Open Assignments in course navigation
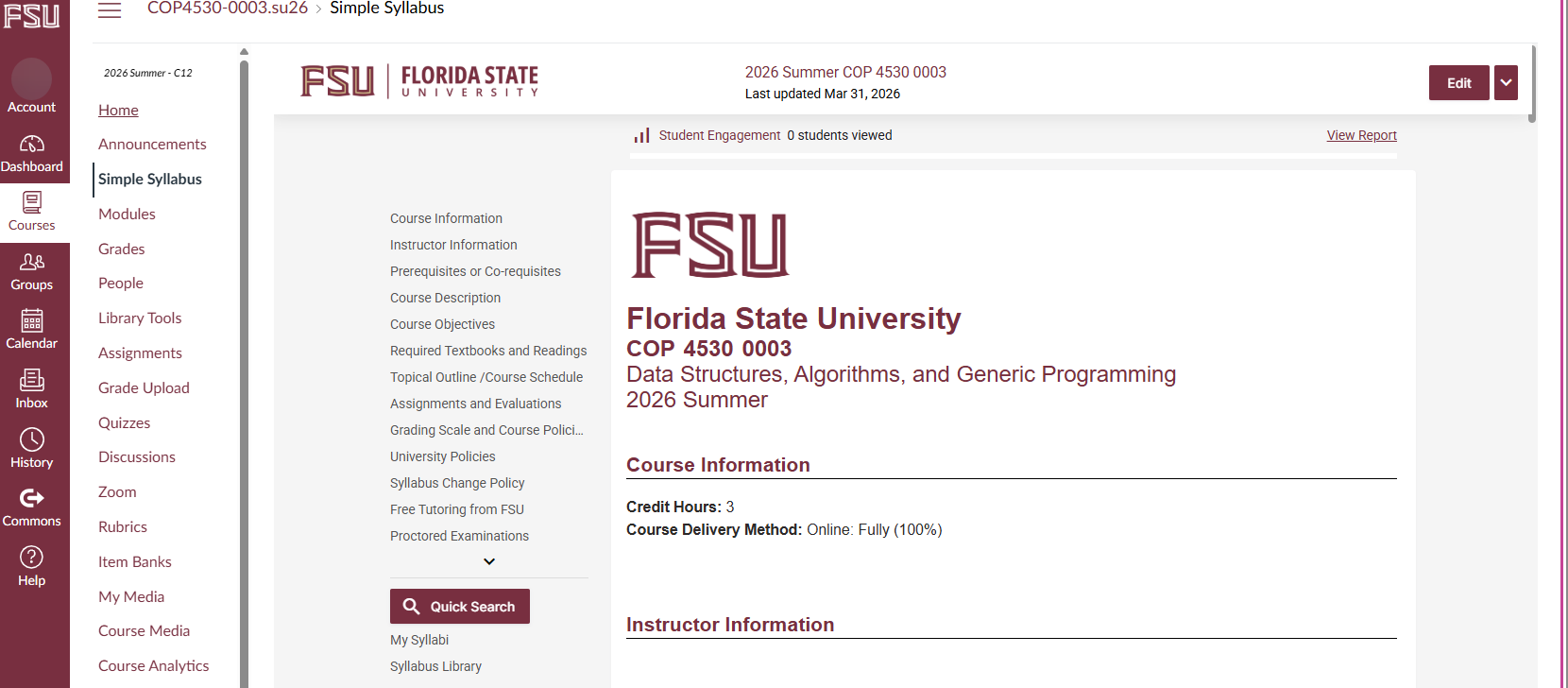The width and height of the screenshot is (1568, 688). (x=140, y=353)
